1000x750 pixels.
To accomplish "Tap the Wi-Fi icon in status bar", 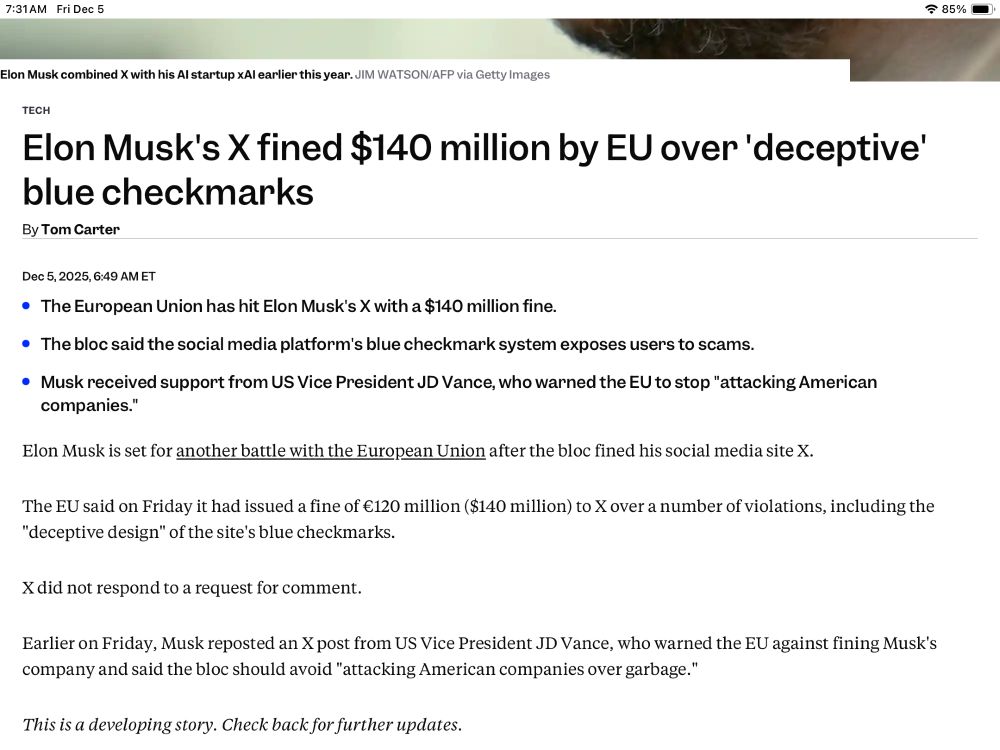I will pos(931,9).
